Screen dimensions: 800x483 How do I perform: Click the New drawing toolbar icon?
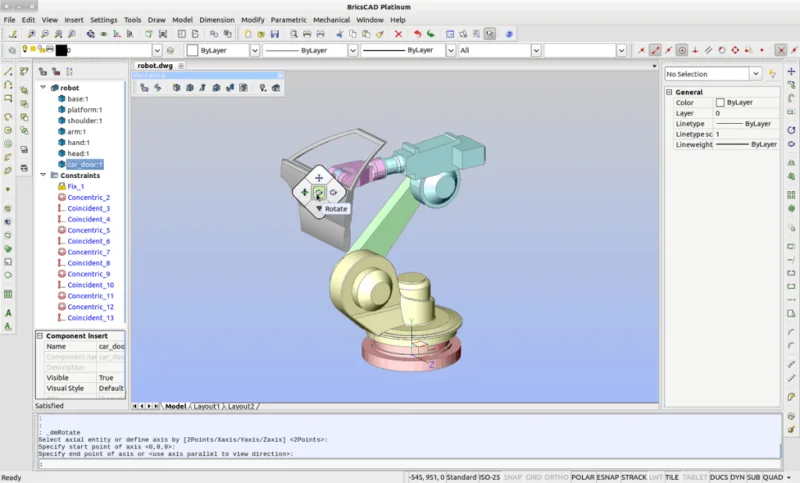(247, 34)
